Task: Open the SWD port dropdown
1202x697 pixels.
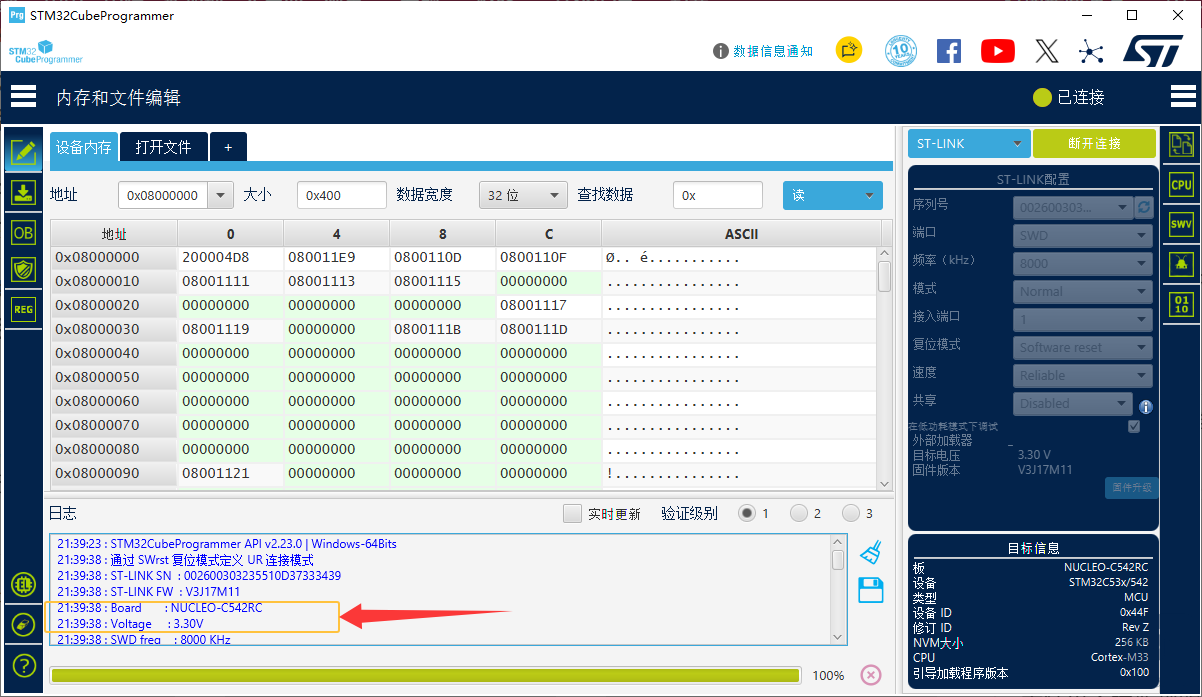Action: click(1083, 236)
